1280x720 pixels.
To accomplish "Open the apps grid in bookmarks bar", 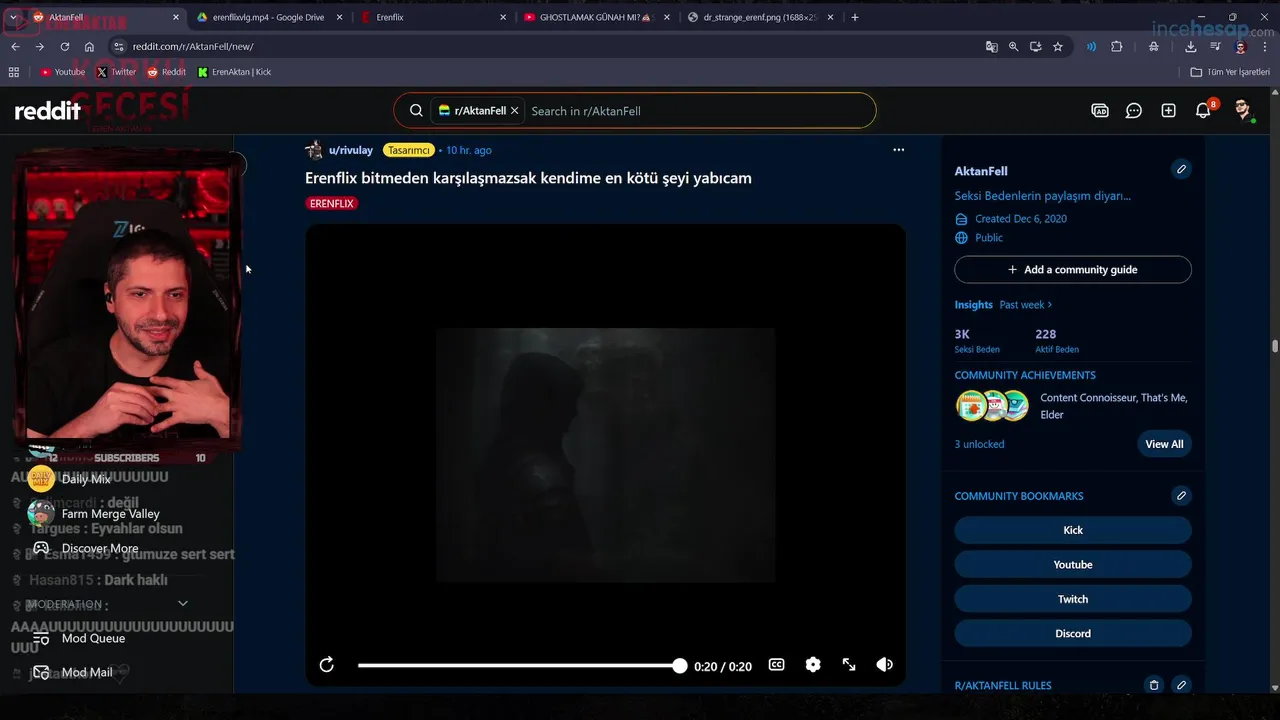I will click(14, 72).
